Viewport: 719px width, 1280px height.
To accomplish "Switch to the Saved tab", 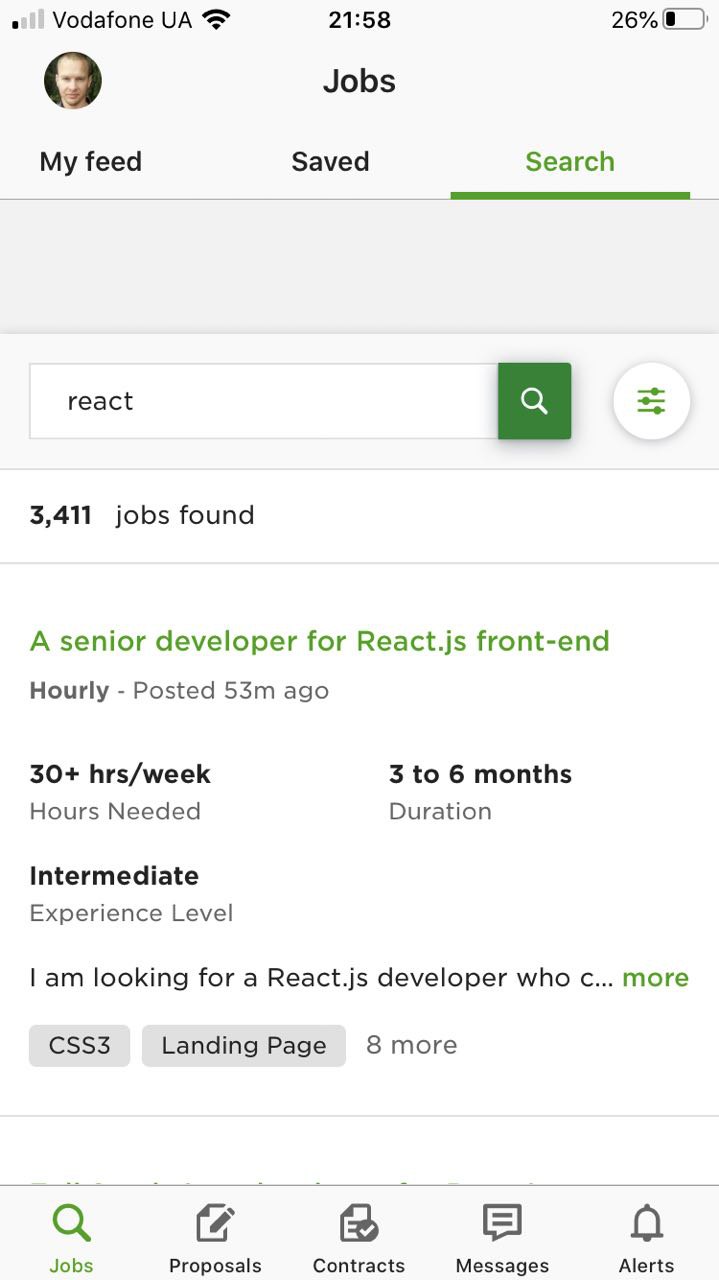I will click(330, 162).
